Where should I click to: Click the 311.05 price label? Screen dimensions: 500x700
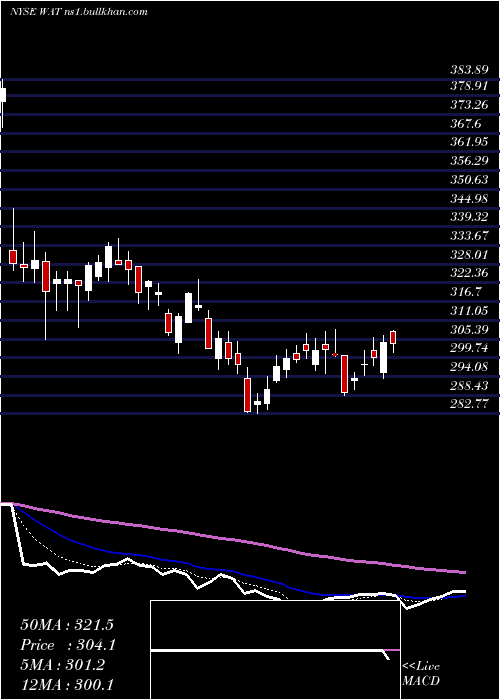tap(469, 310)
